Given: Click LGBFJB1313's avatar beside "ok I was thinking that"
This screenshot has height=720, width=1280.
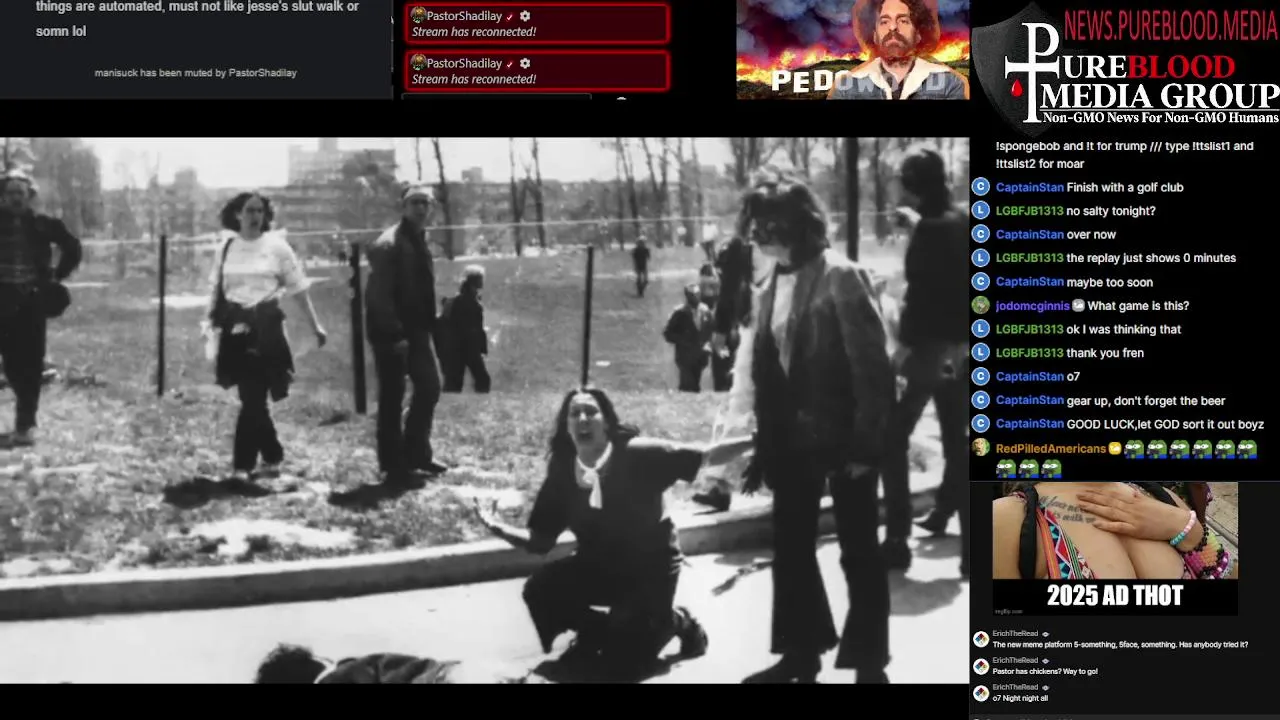Looking at the screenshot, I should 981,329.
